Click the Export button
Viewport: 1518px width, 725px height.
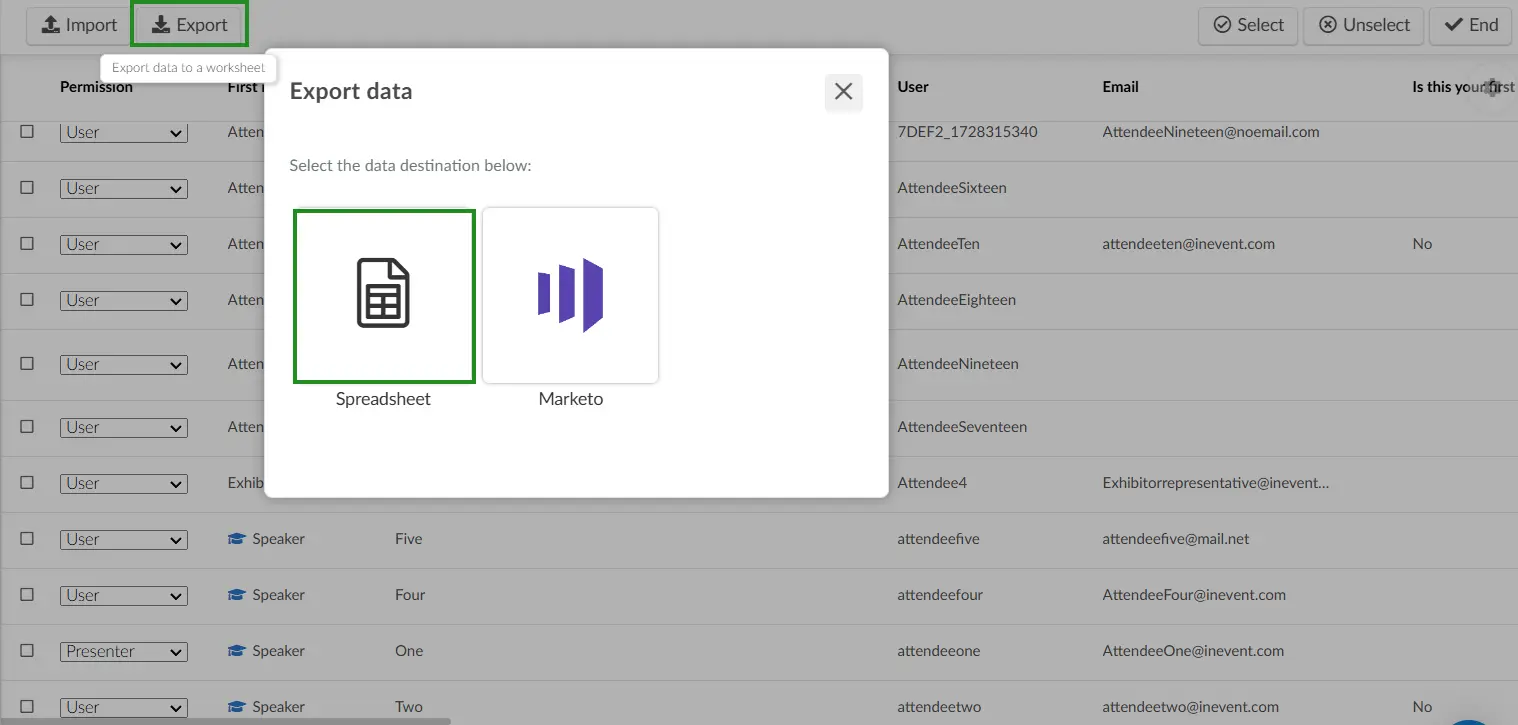190,25
